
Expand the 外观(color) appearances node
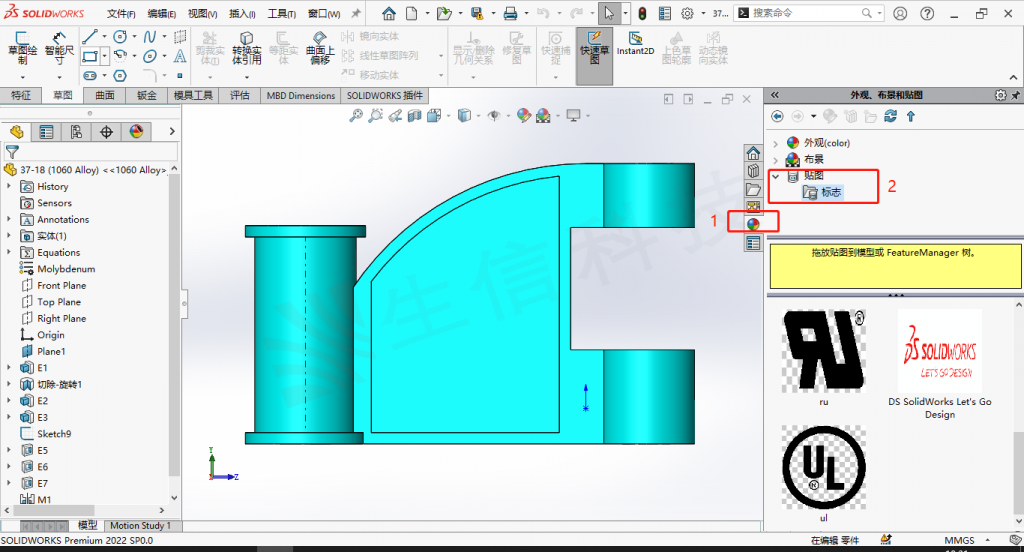(776, 143)
